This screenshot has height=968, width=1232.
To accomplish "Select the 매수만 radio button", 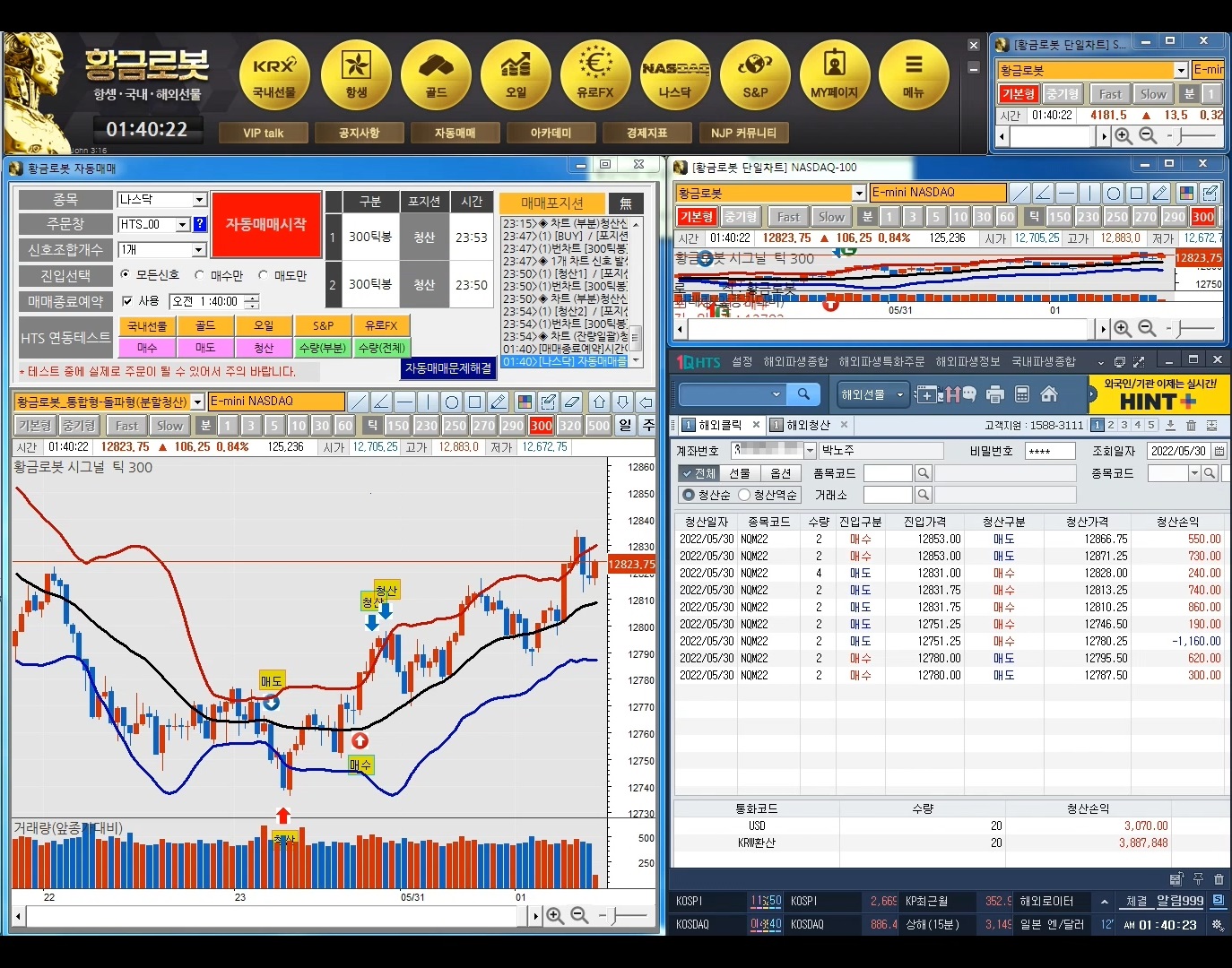I will coord(199,275).
